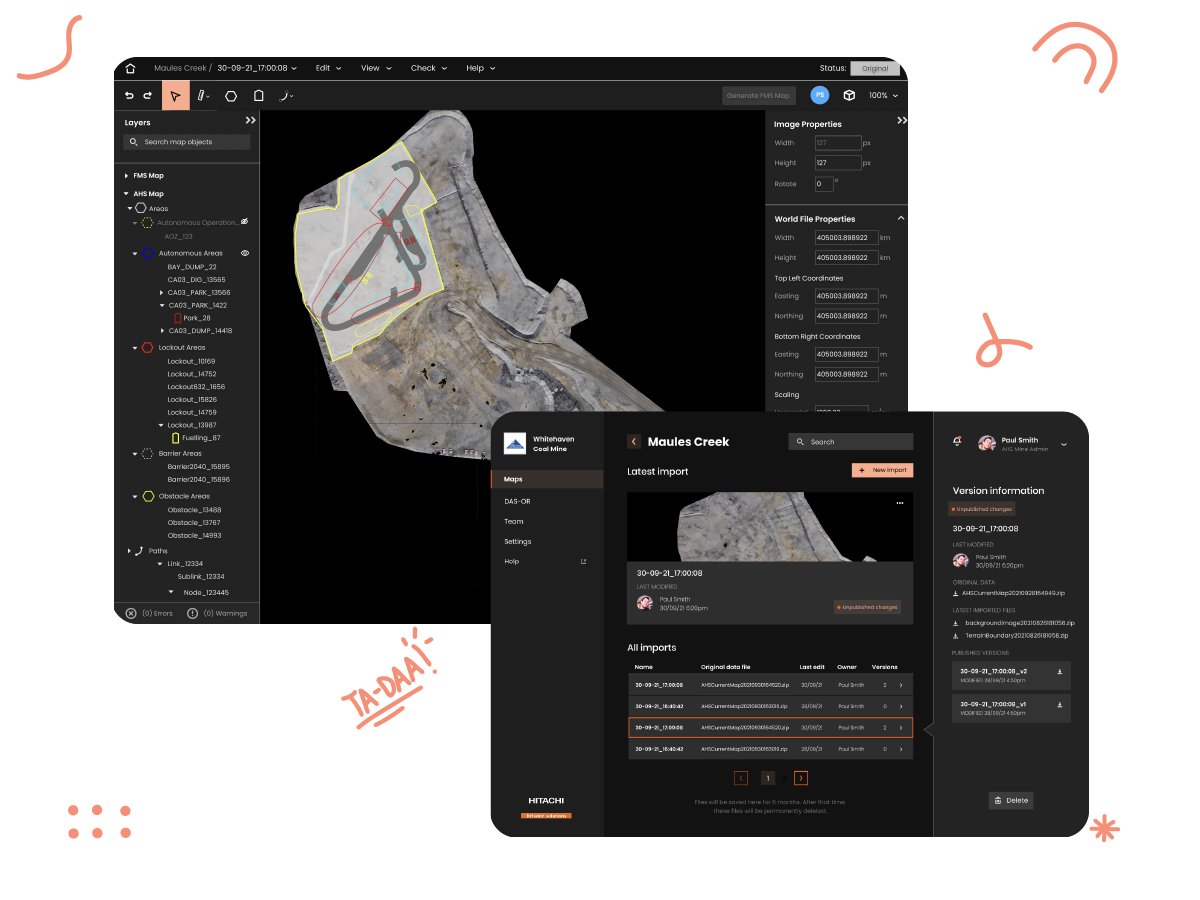Click the New Import button
This screenshot has width=1200, height=900.
[882, 470]
